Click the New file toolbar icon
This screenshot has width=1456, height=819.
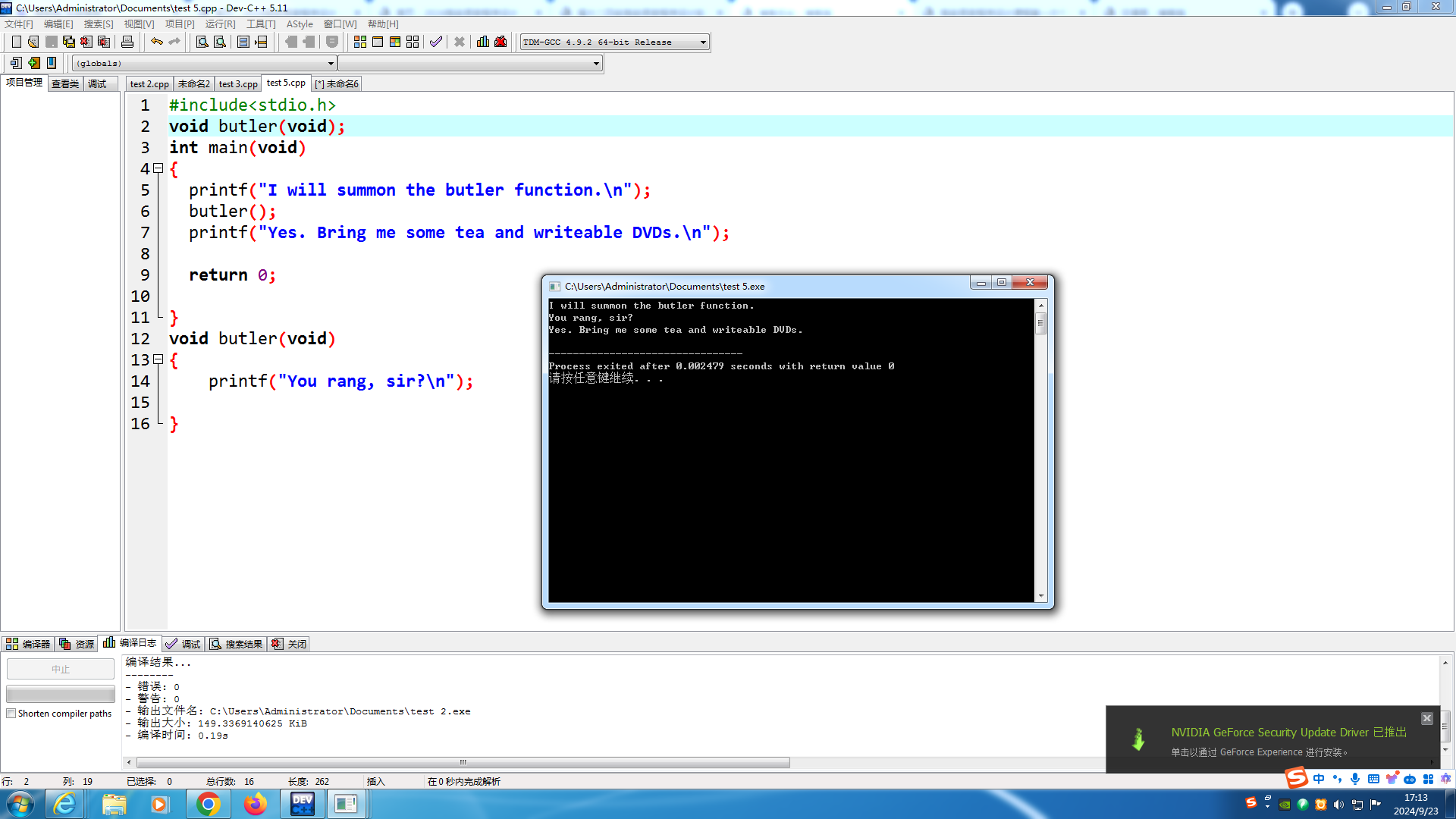pos(16,42)
